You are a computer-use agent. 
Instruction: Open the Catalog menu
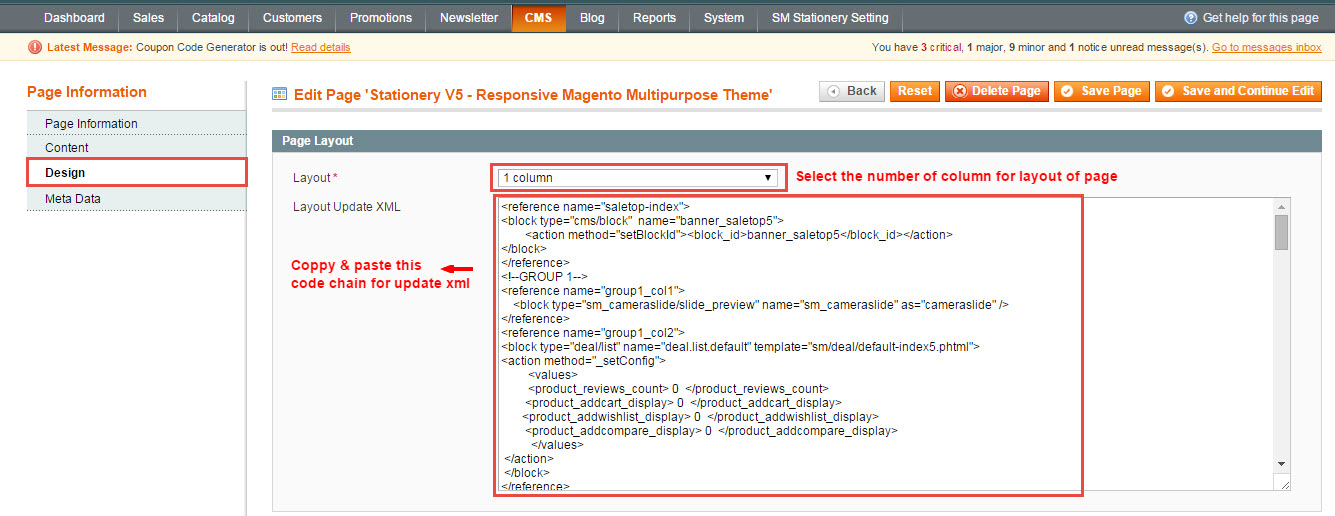[213, 18]
